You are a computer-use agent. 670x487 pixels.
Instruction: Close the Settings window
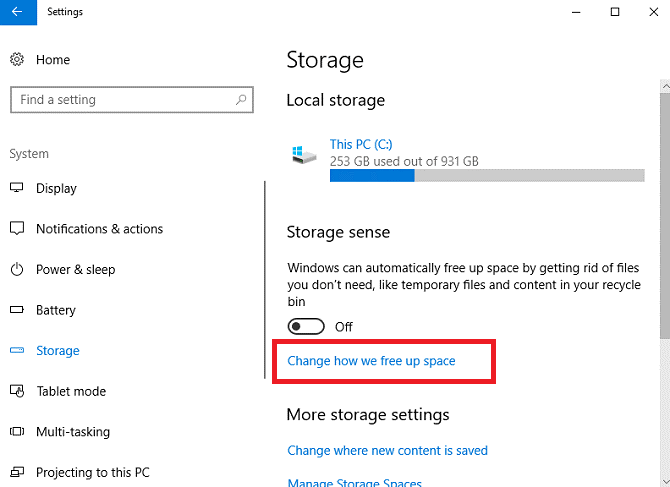tap(653, 12)
